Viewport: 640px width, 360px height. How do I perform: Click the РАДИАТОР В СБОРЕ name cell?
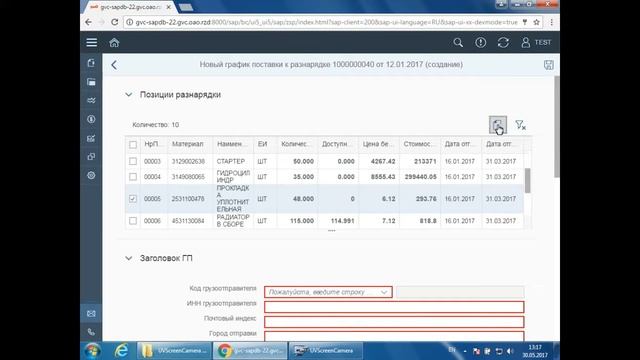tap(233, 221)
